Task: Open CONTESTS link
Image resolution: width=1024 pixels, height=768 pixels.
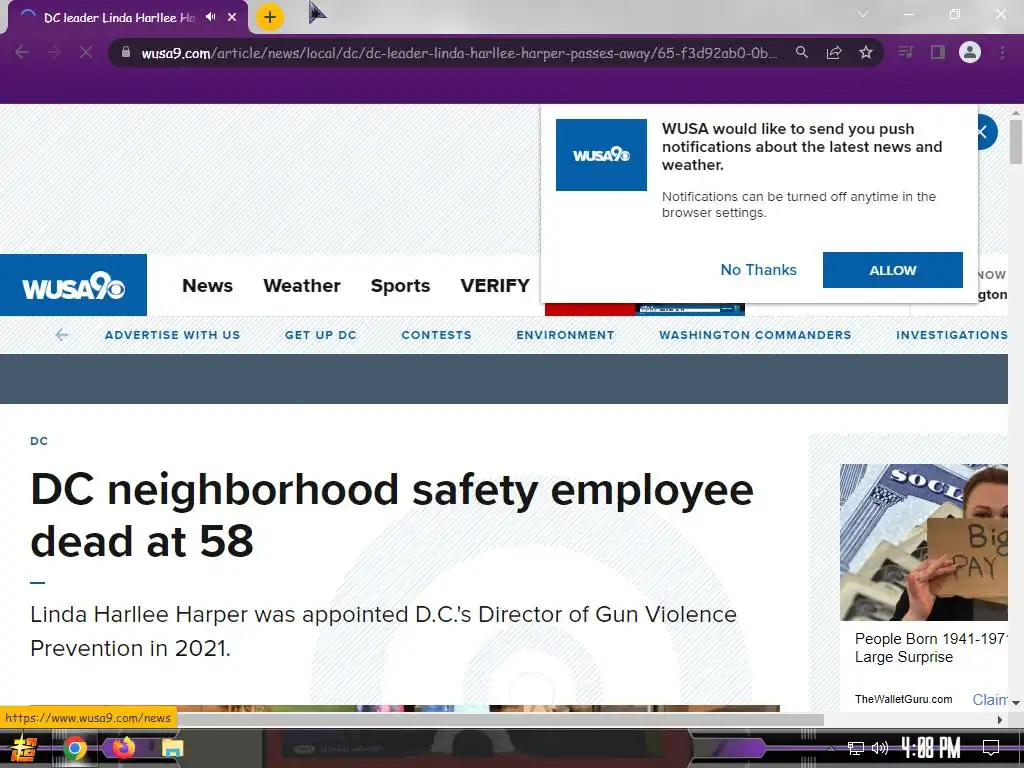Action: tap(436, 335)
